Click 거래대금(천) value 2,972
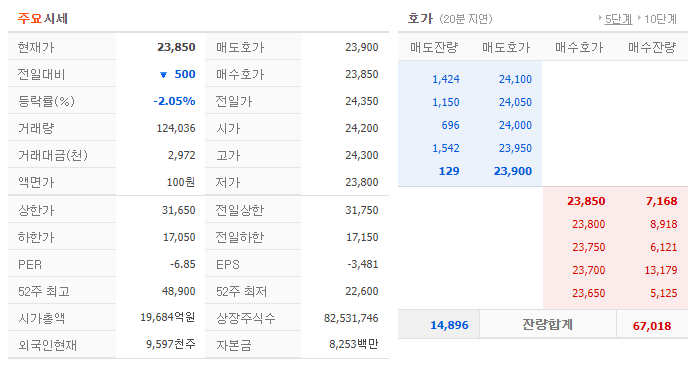The height and width of the screenshot is (367, 698). tap(182, 155)
